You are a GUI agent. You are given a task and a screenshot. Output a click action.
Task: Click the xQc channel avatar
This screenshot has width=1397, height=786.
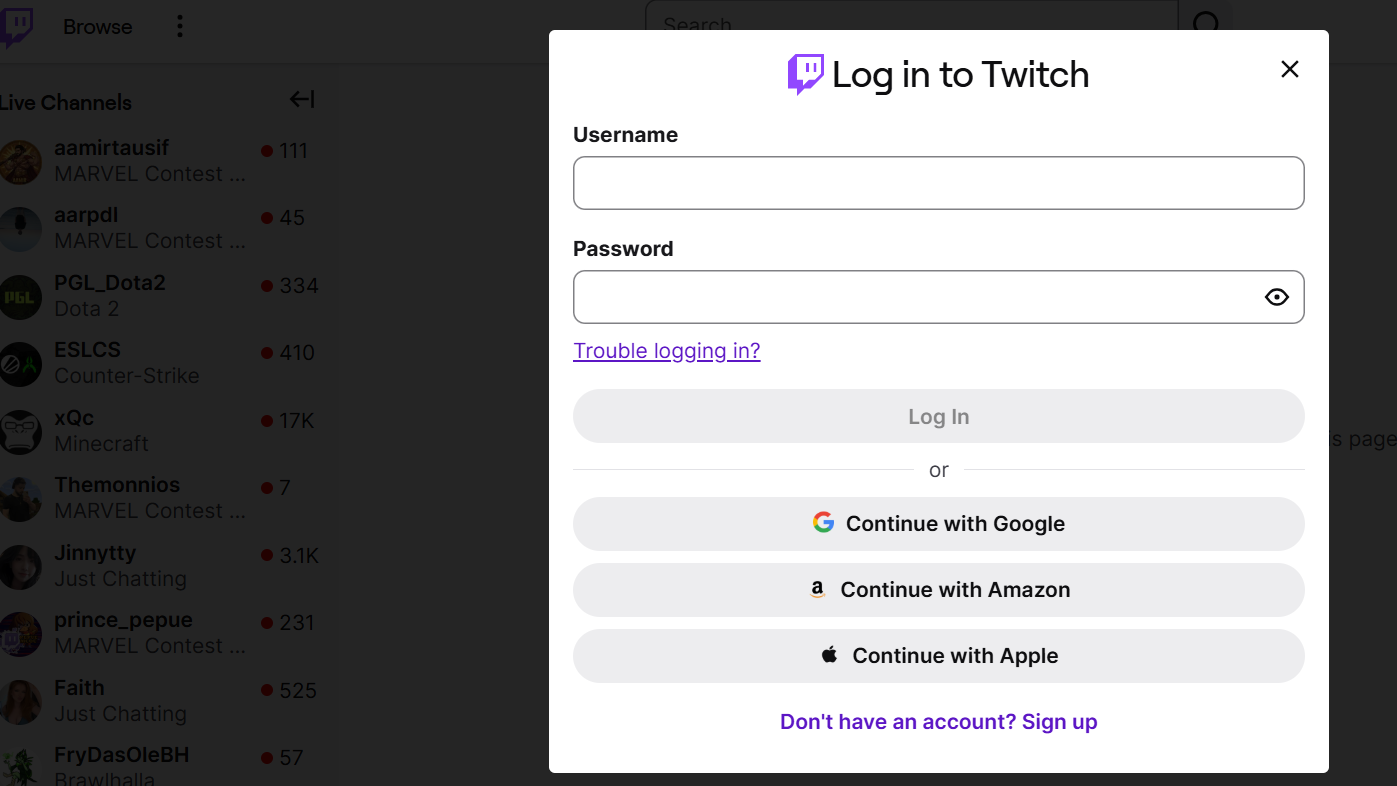pyautogui.click(x=20, y=431)
